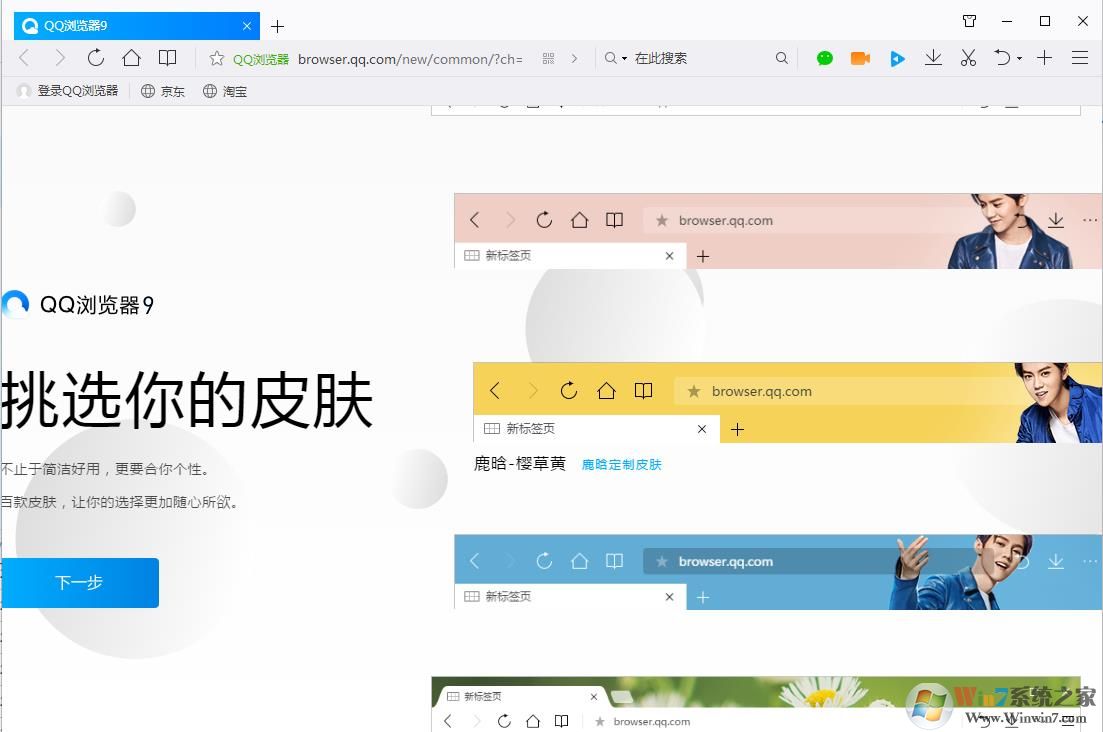Reload the page with the refresh icon
Viewport: 1103px width, 732px height.
pyautogui.click(x=96, y=58)
